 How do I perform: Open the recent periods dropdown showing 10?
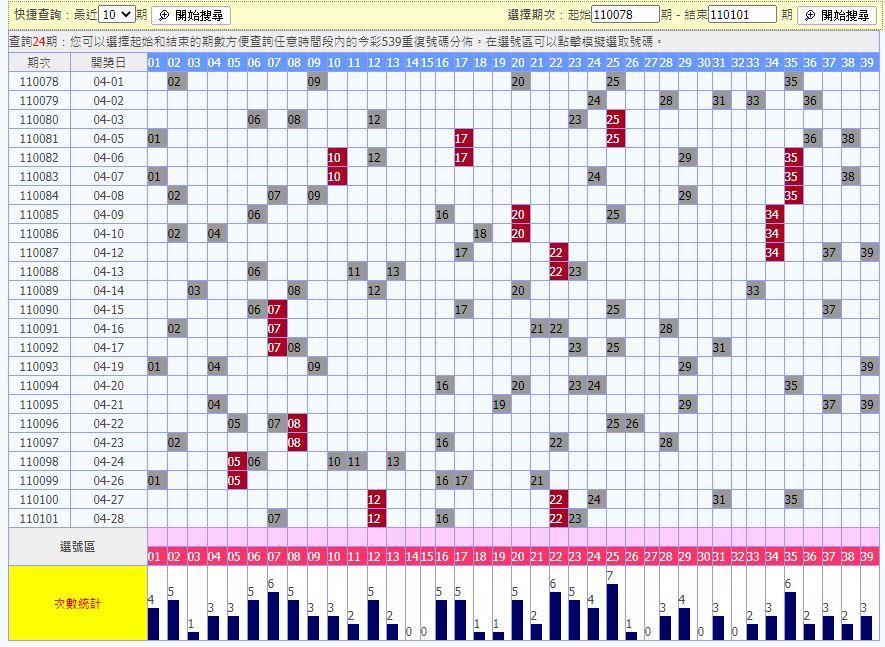click(x=117, y=15)
